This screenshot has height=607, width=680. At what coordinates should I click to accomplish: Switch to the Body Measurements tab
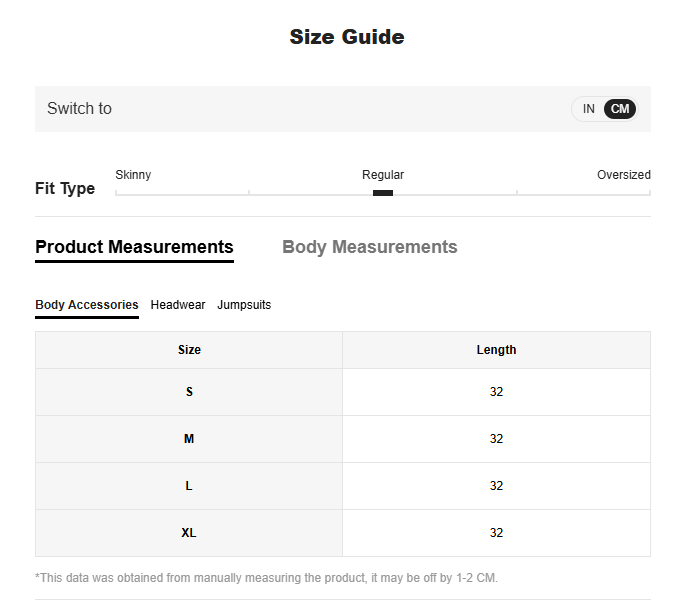point(369,247)
